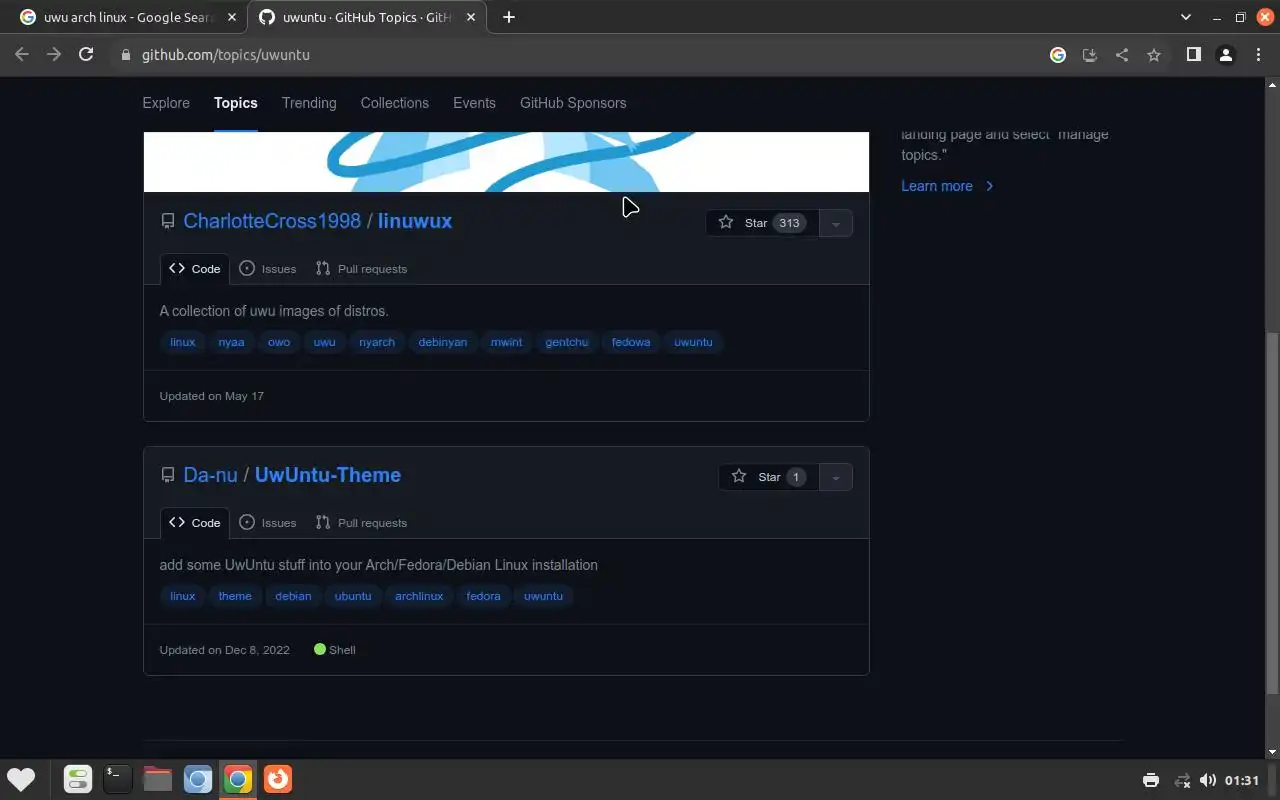This screenshot has height=800, width=1280.
Task: Star the UwUntu-Theme repository
Action: tap(768, 477)
